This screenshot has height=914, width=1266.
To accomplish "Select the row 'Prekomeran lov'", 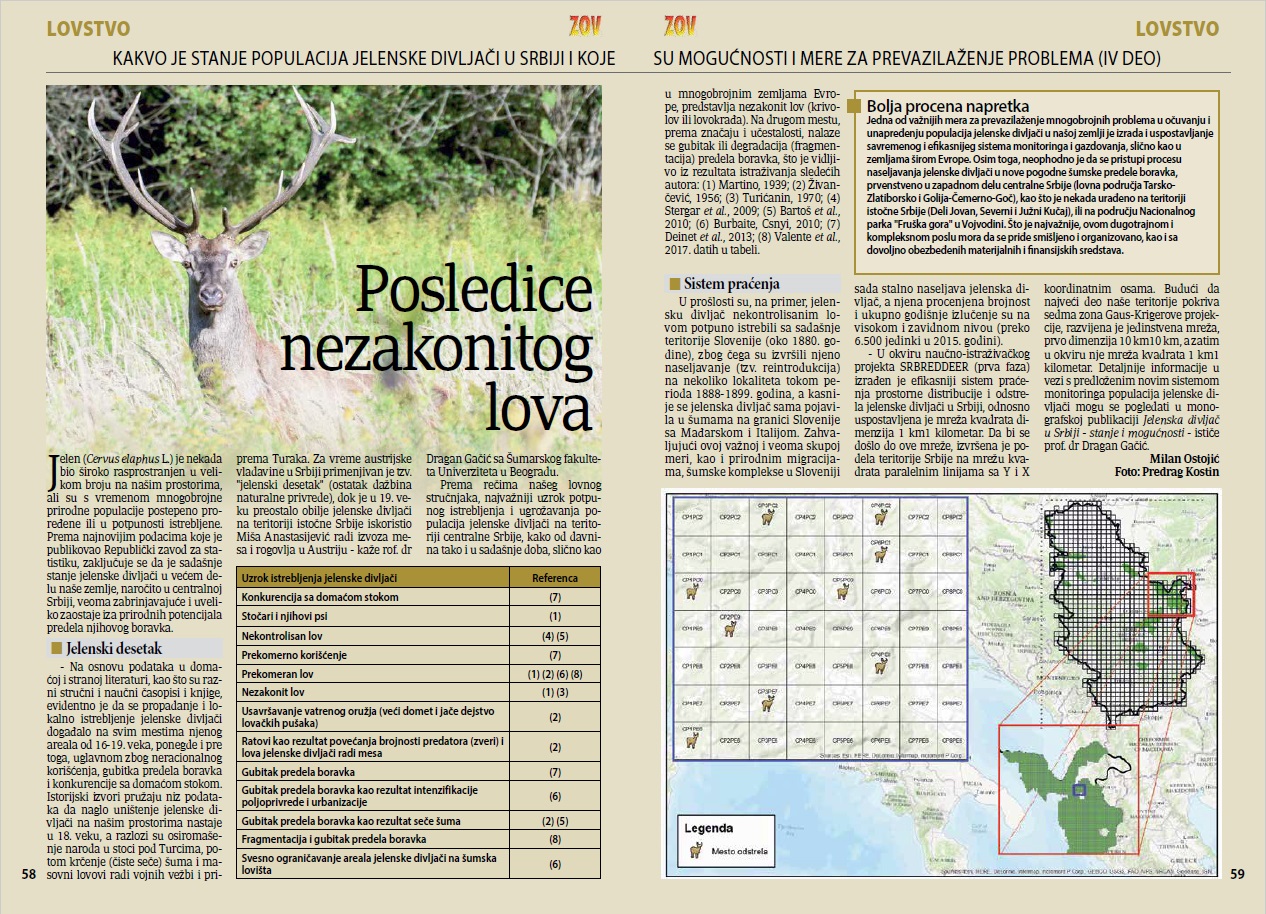I will (x=418, y=673).
